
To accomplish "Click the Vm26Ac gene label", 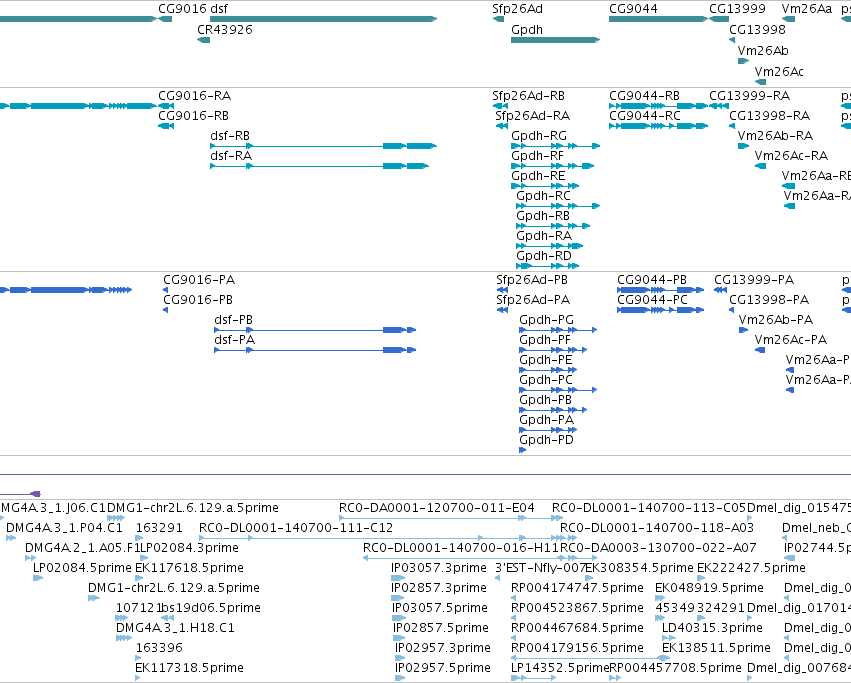I will pos(779,72).
